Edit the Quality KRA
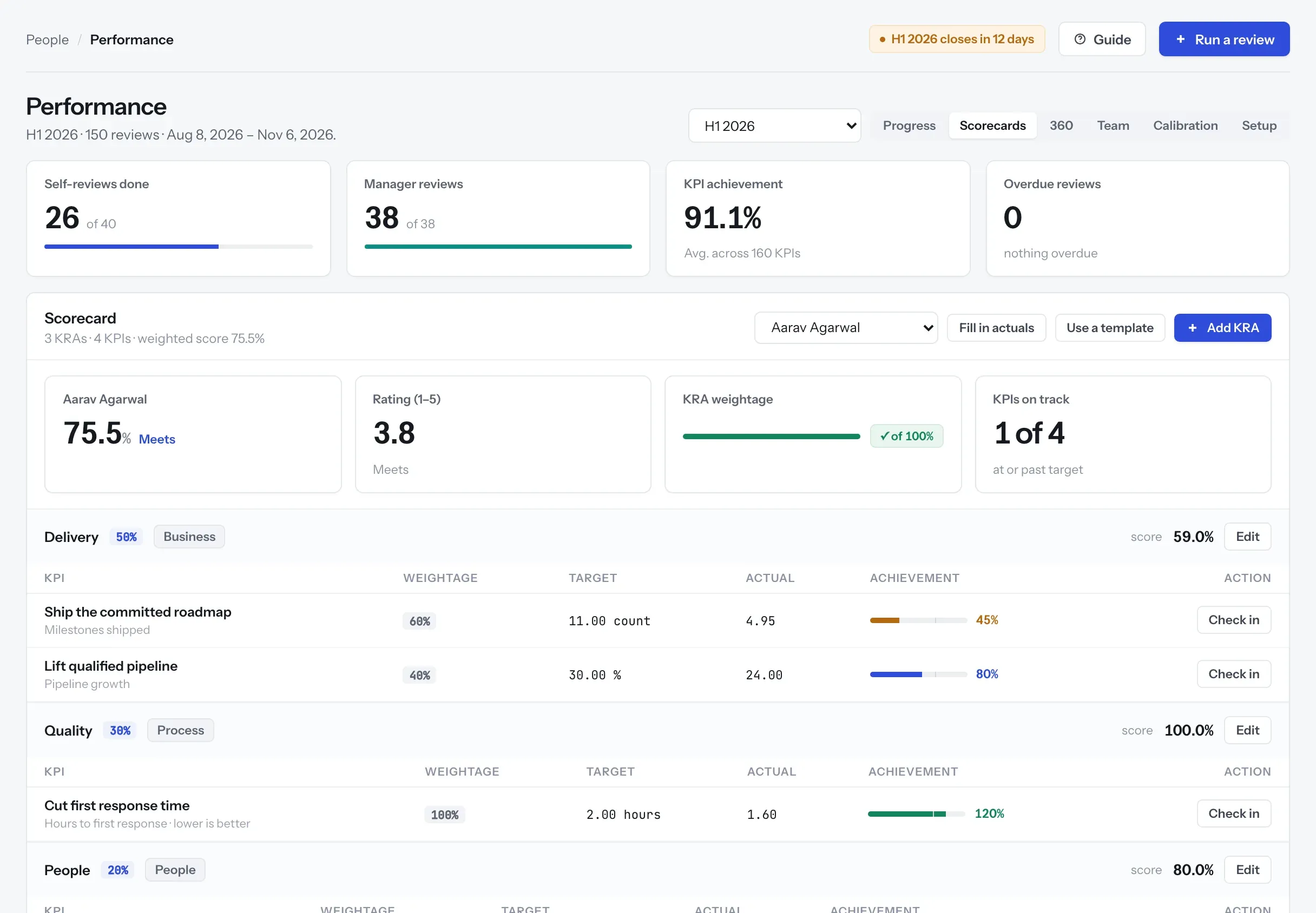This screenshot has height=913, width=1316. point(1247,730)
